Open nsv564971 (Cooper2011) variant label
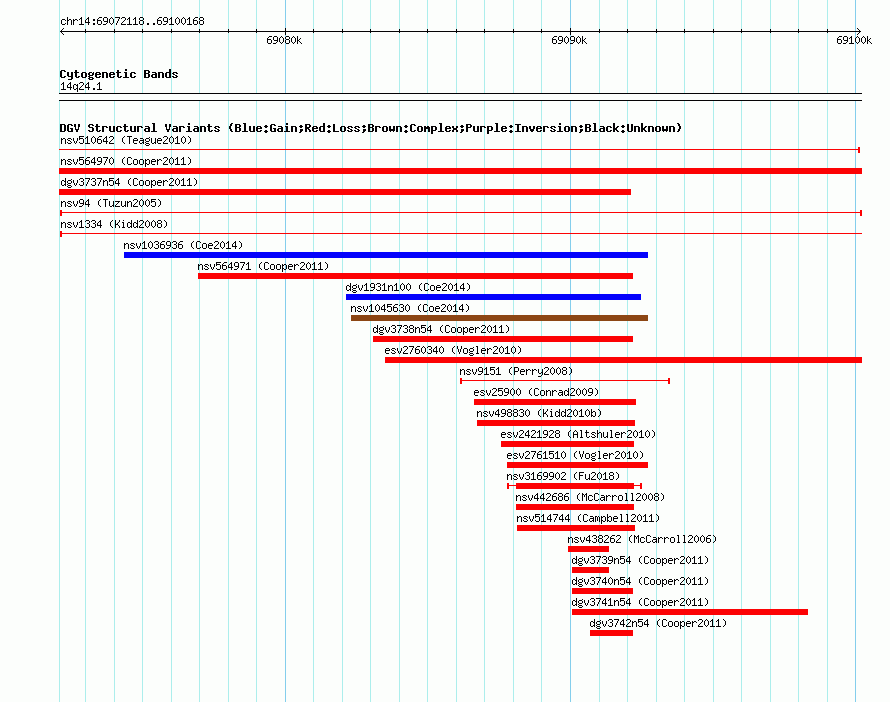 click(263, 266)
